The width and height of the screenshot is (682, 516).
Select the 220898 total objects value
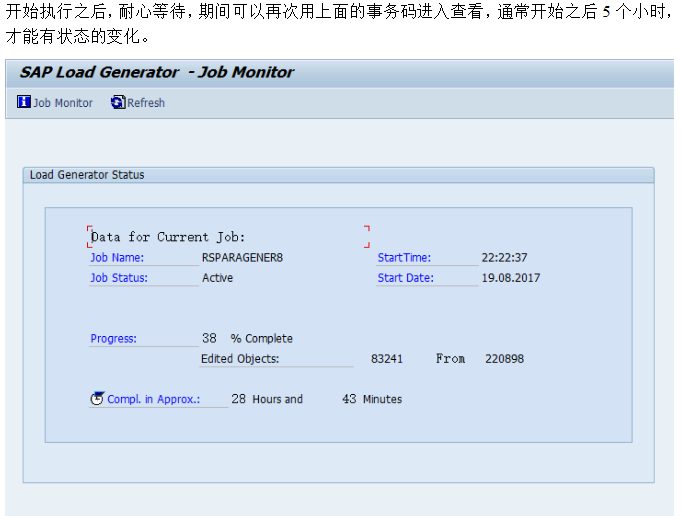click(x=504, y=359)
